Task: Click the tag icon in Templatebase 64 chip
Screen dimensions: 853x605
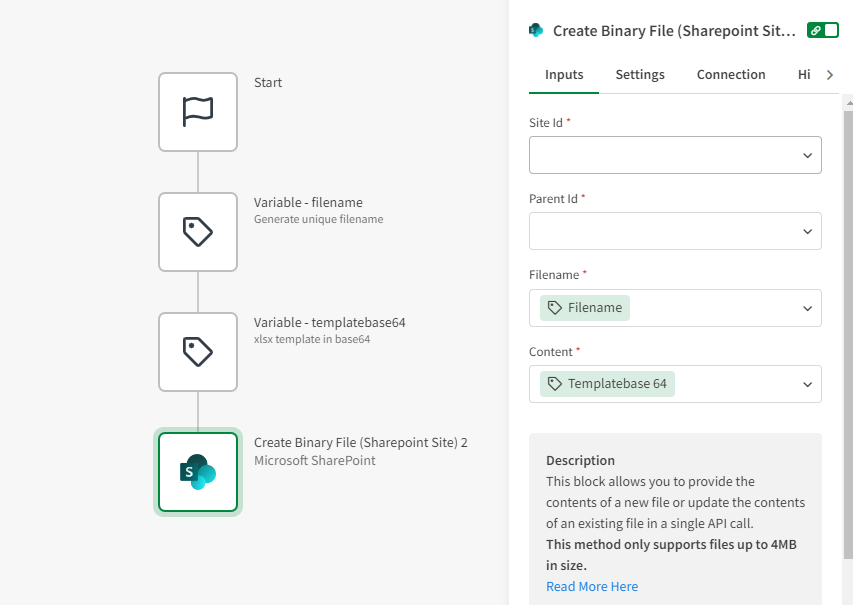Action: pos(555,384)
